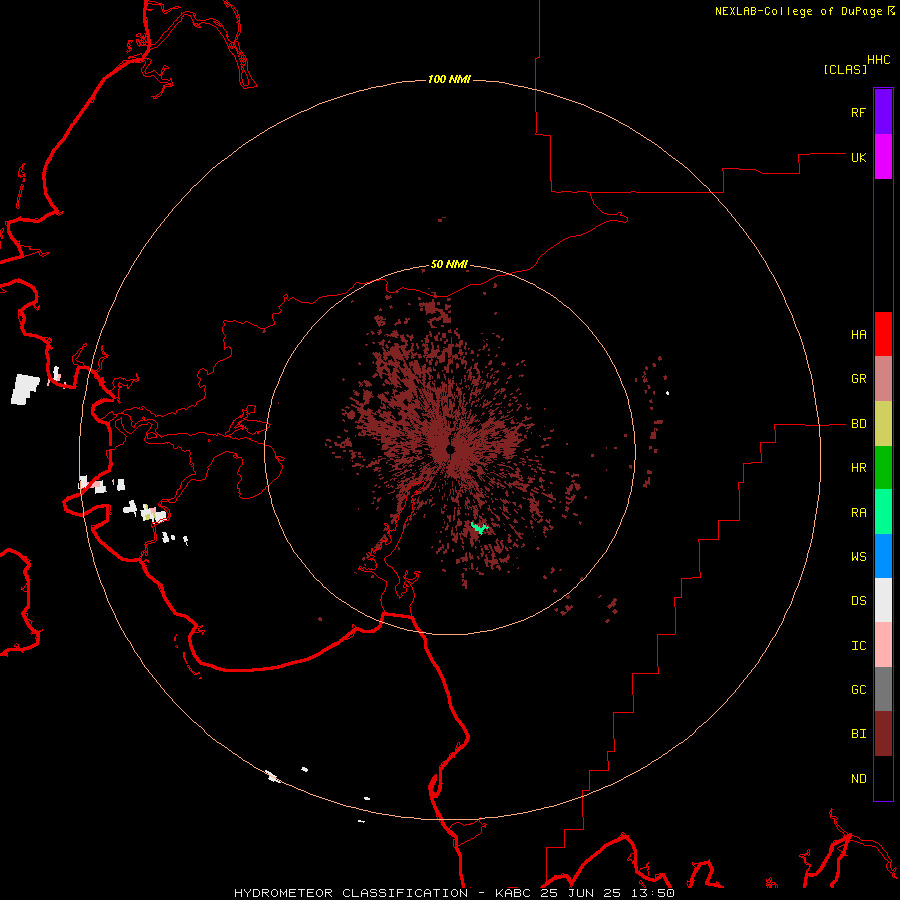Select the GC gray legend swatch
Image resolution: width=900 pixels, height=900 pixels.
click(x=883, y=689)
